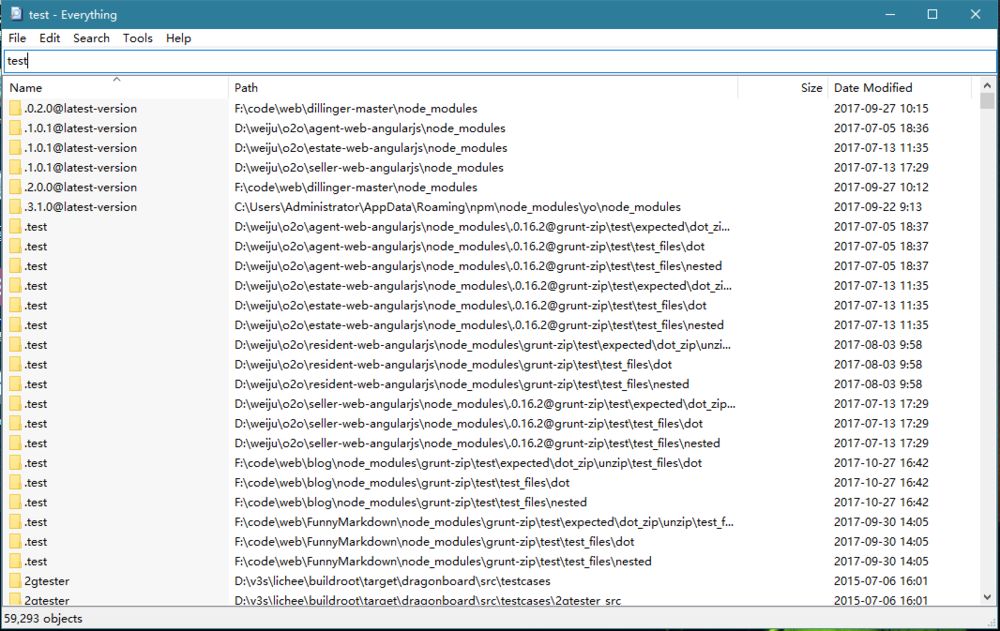This screenshot has height=631, width=1000.
Task: Click the folder icon beside ".3.1.0@latest-version"
Action: click(x=14, y=207)
